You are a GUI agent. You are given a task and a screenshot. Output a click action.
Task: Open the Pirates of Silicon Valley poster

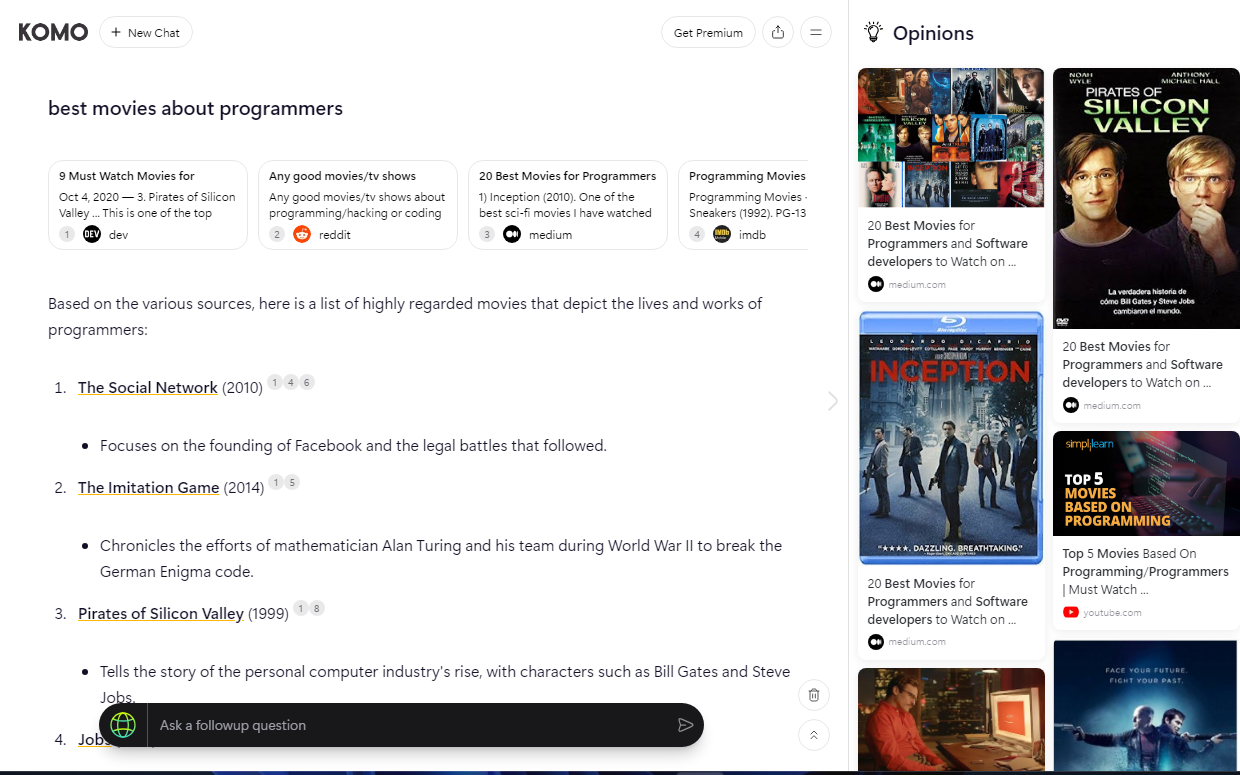pyautogui.click(x=1146, y=198)
